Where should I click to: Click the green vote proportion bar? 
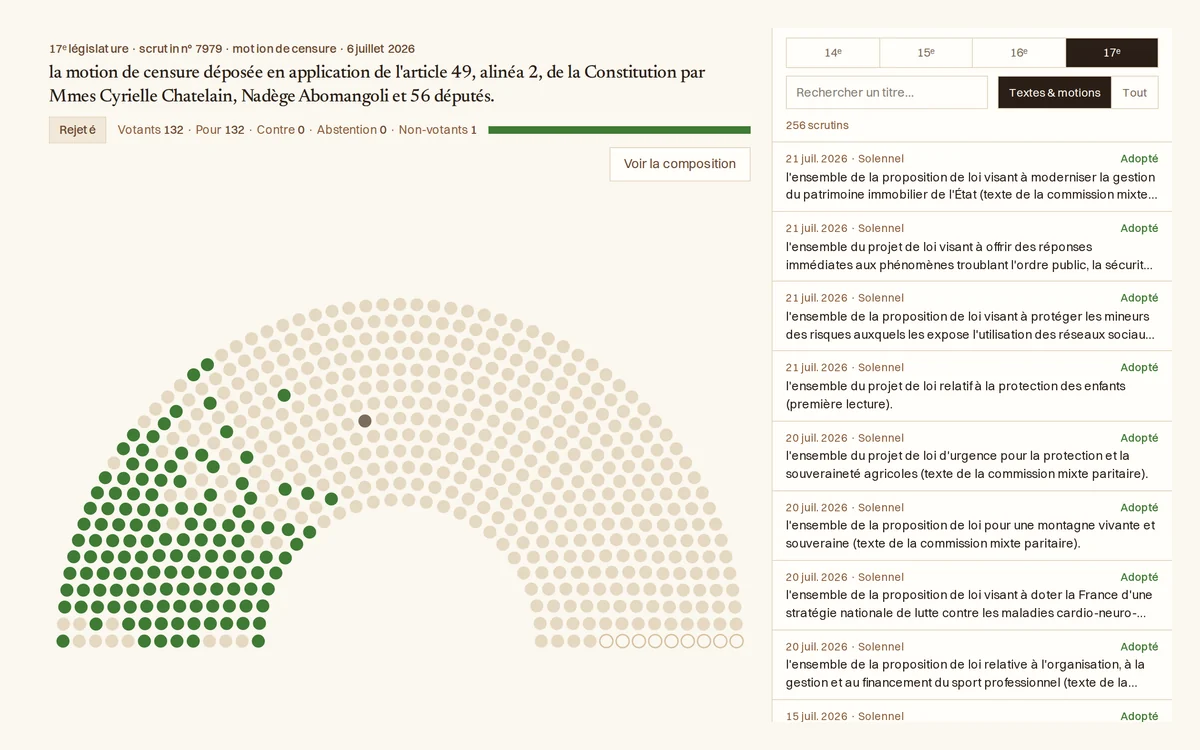point(619,130)
